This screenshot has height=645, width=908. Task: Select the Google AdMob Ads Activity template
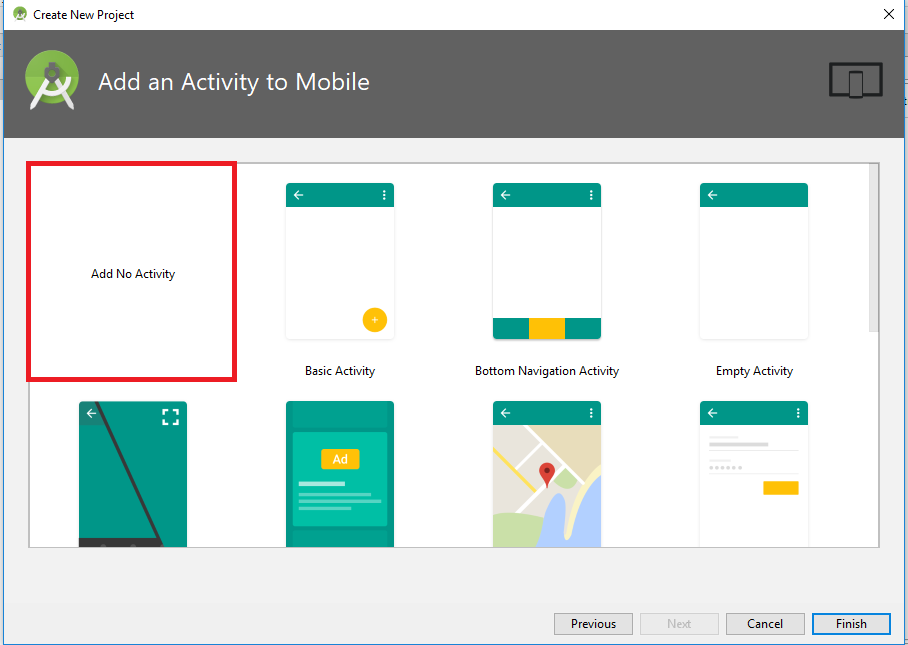339,474
